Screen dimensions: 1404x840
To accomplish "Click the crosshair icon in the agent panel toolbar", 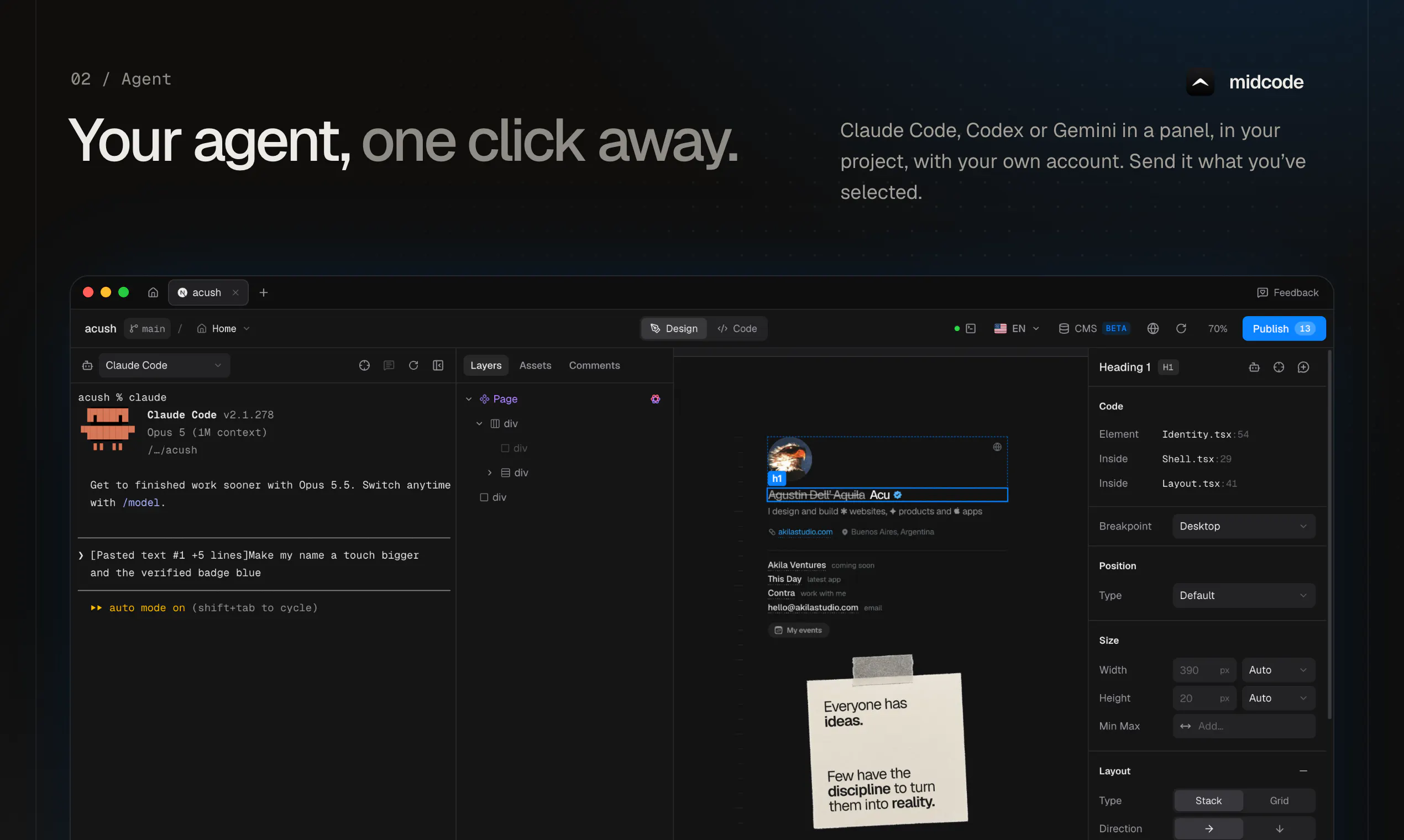I will (364, 366).
